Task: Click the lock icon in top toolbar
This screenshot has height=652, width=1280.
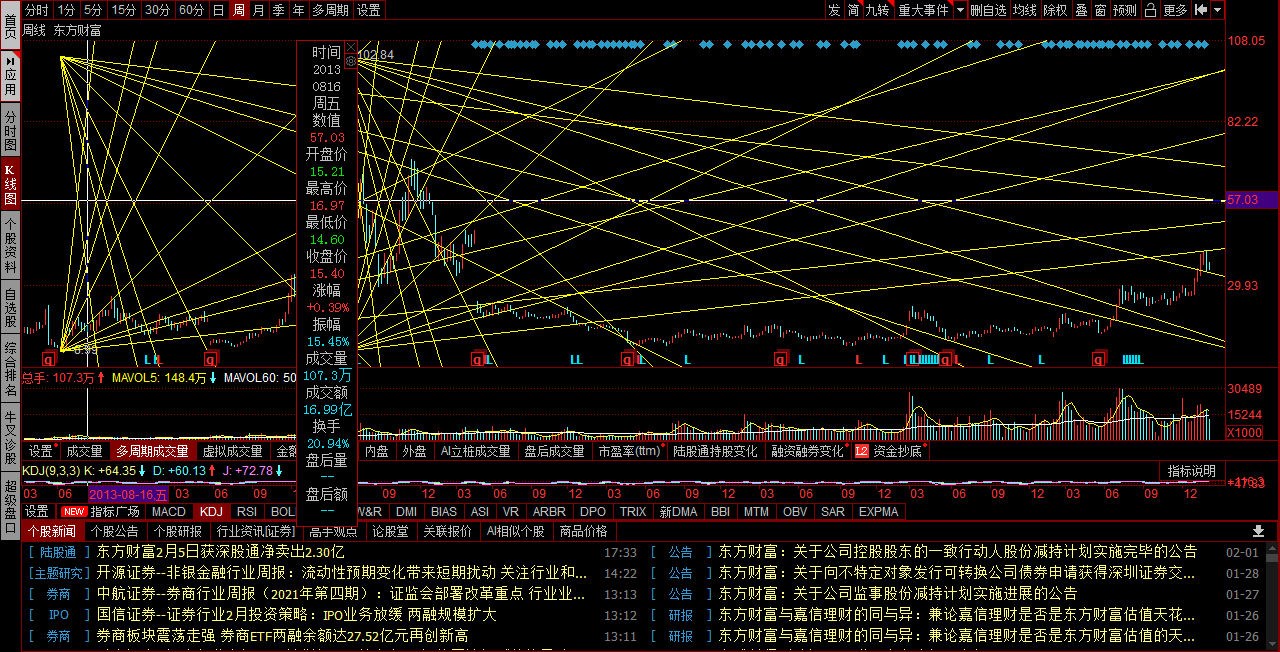Action: 1151,10
